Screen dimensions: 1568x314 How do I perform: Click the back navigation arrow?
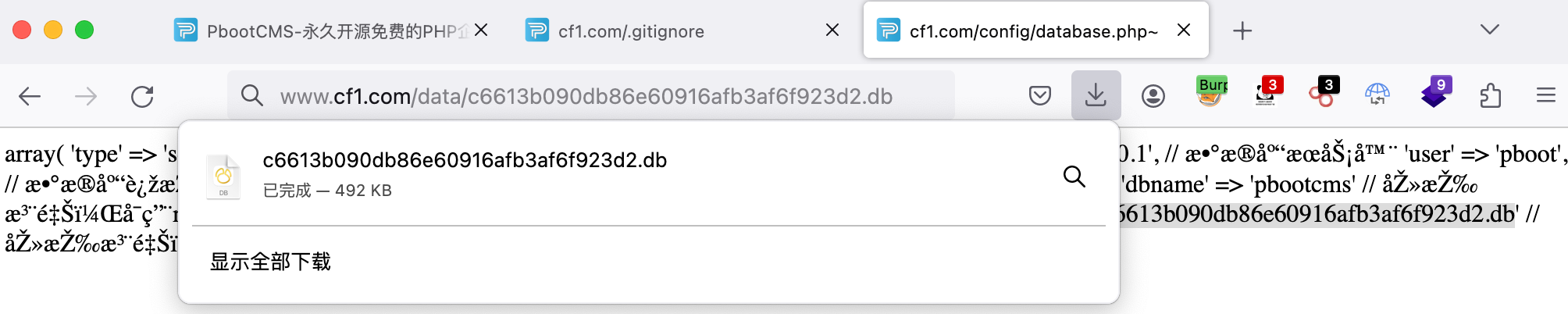tap(30, 96)
